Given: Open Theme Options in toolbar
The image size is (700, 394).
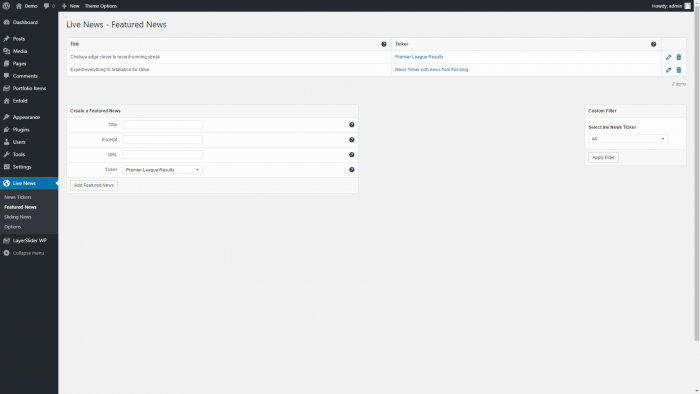Looking at the screenshot, I should [x=101, y=6].
